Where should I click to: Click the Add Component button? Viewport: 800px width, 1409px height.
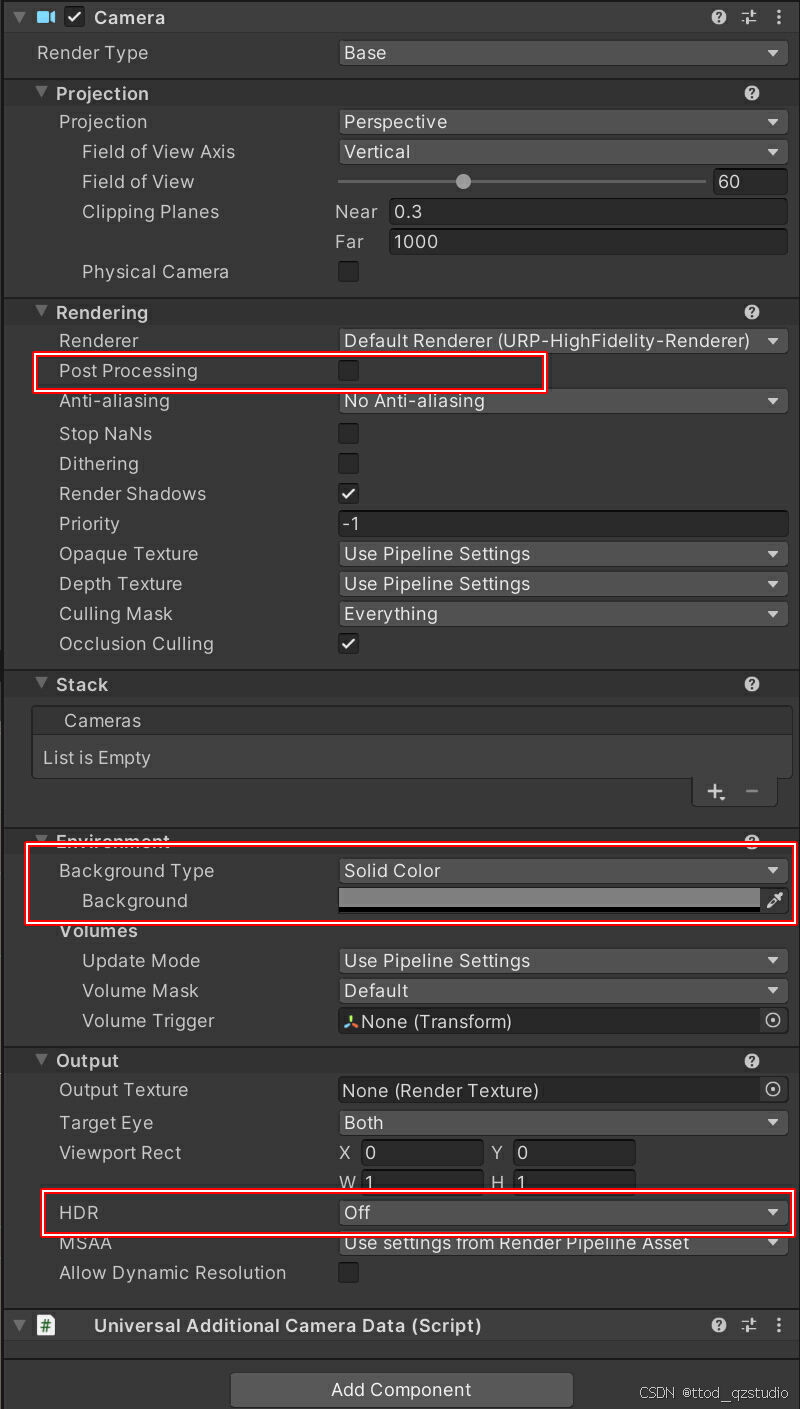(x=400, y=1389)
